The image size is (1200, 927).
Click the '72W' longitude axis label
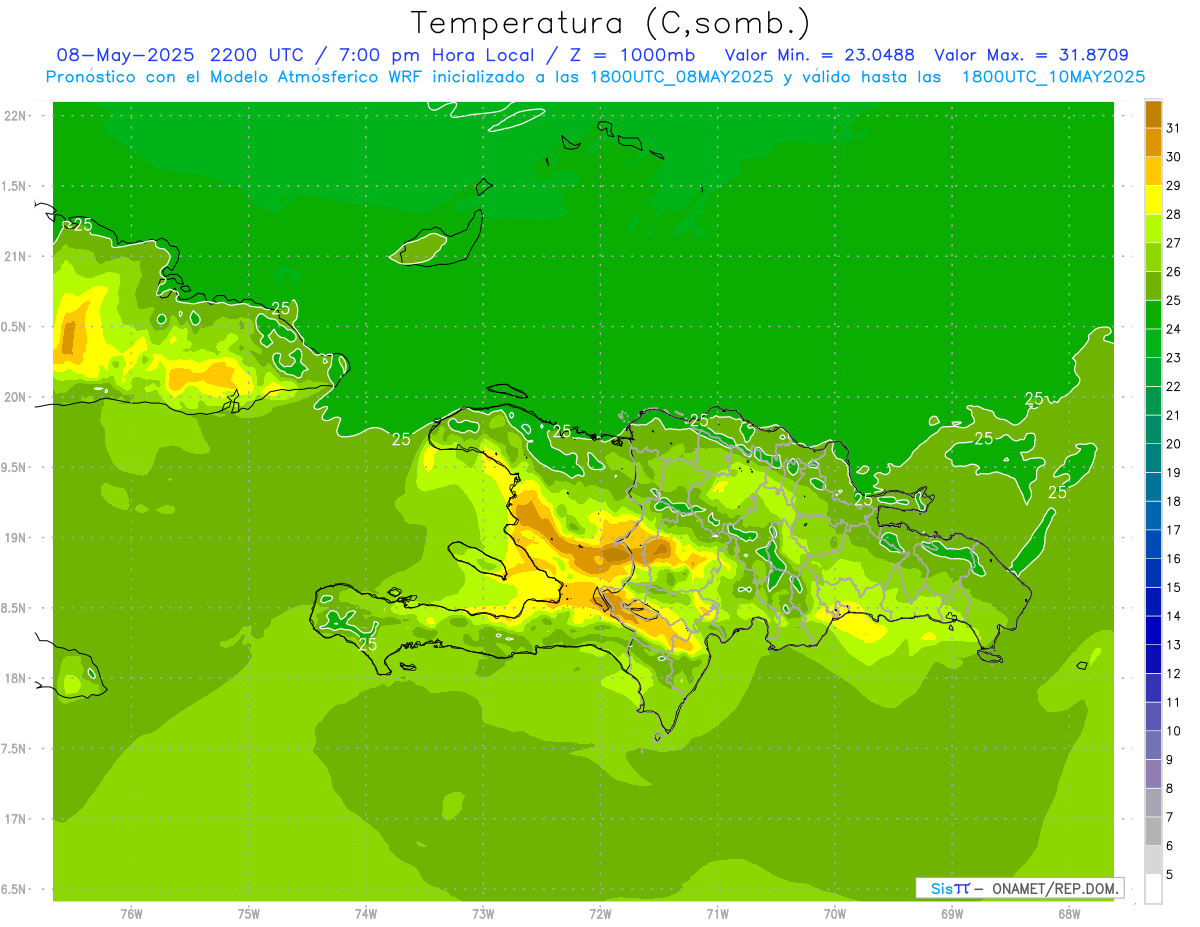[x=600, y=914]
